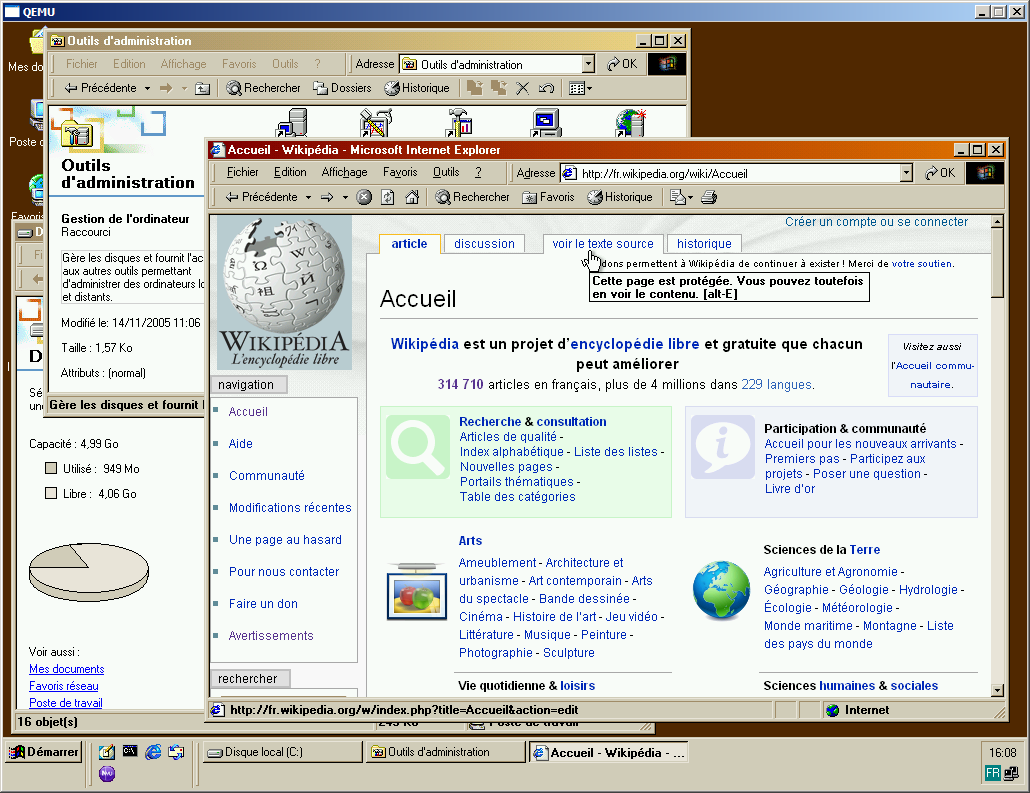This screenshot has width=1030, height=793.
Task: Open Précédente dropdown arrow in Outils d'administration
Action: pos(147,88)
